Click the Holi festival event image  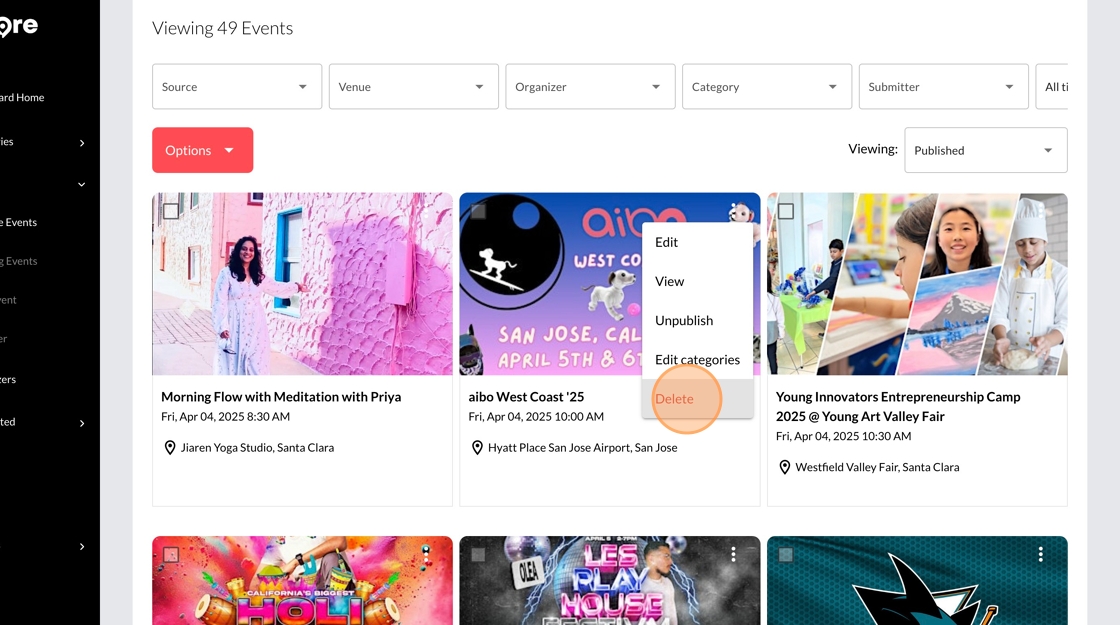click(x=302, y=581)
